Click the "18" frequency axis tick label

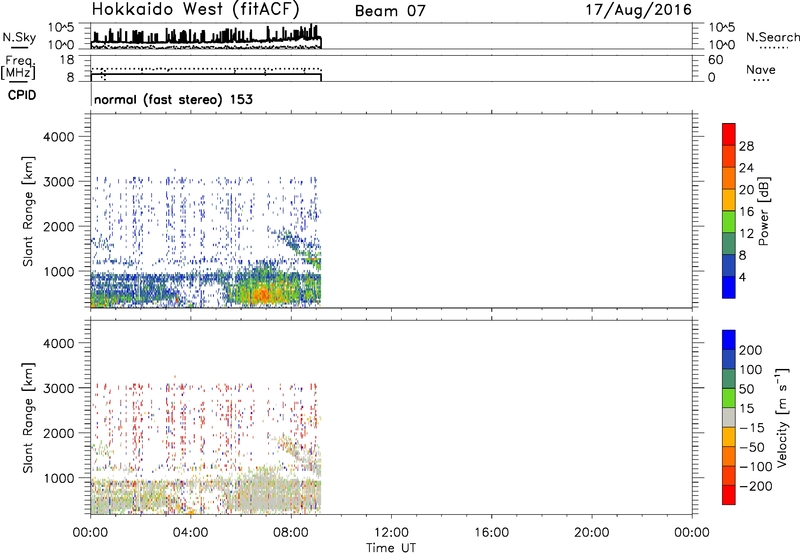(67, 60)
